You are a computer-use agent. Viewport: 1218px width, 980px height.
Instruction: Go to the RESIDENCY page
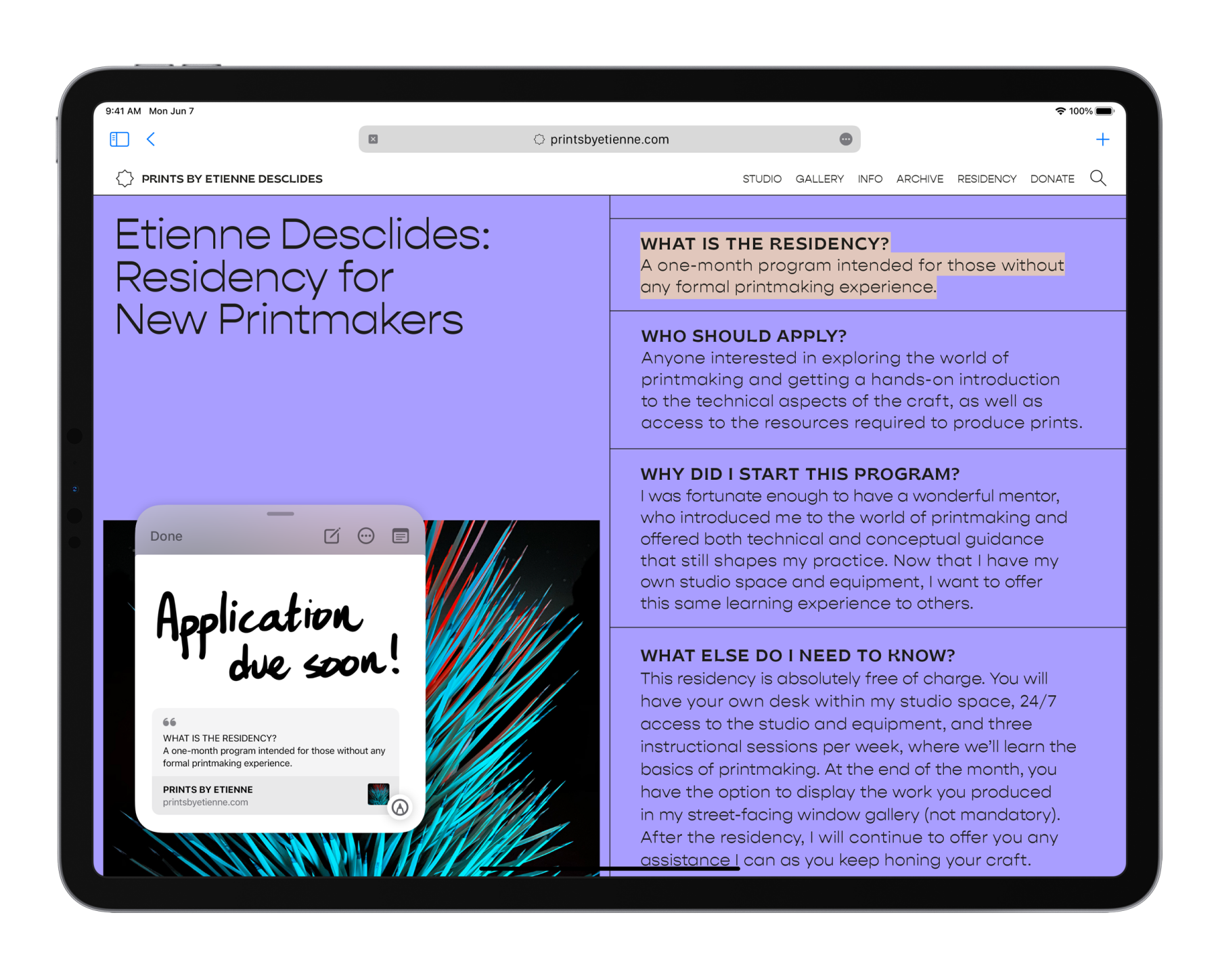(x=987, y=179)
